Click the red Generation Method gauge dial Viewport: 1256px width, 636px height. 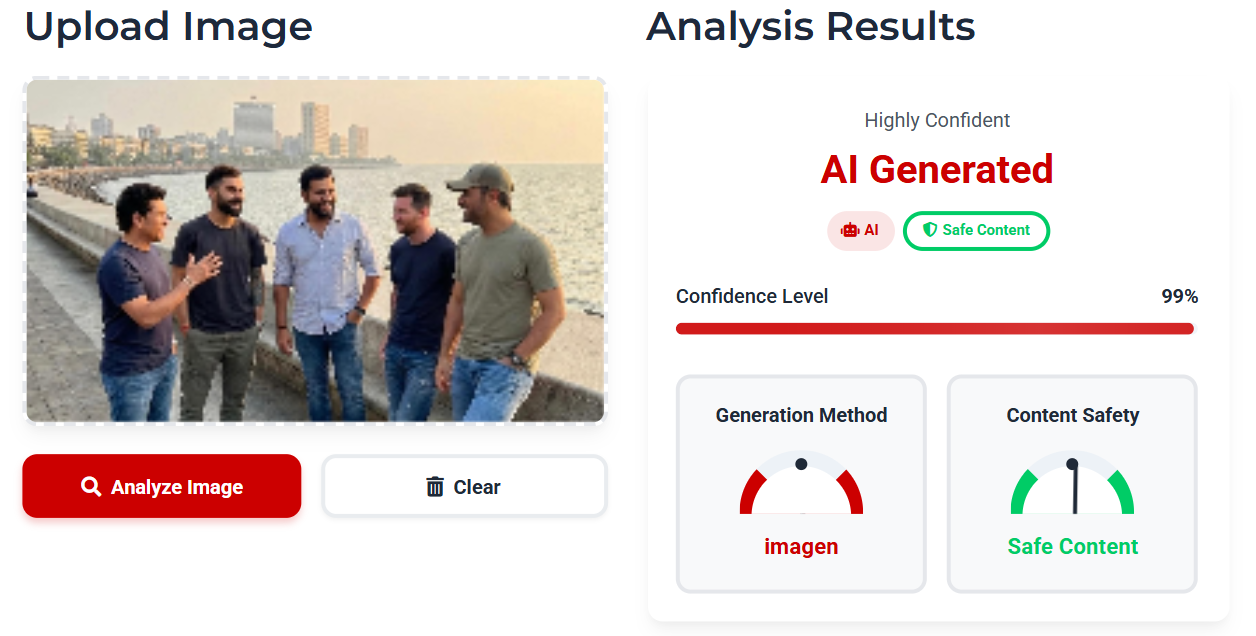click(801, 484)
